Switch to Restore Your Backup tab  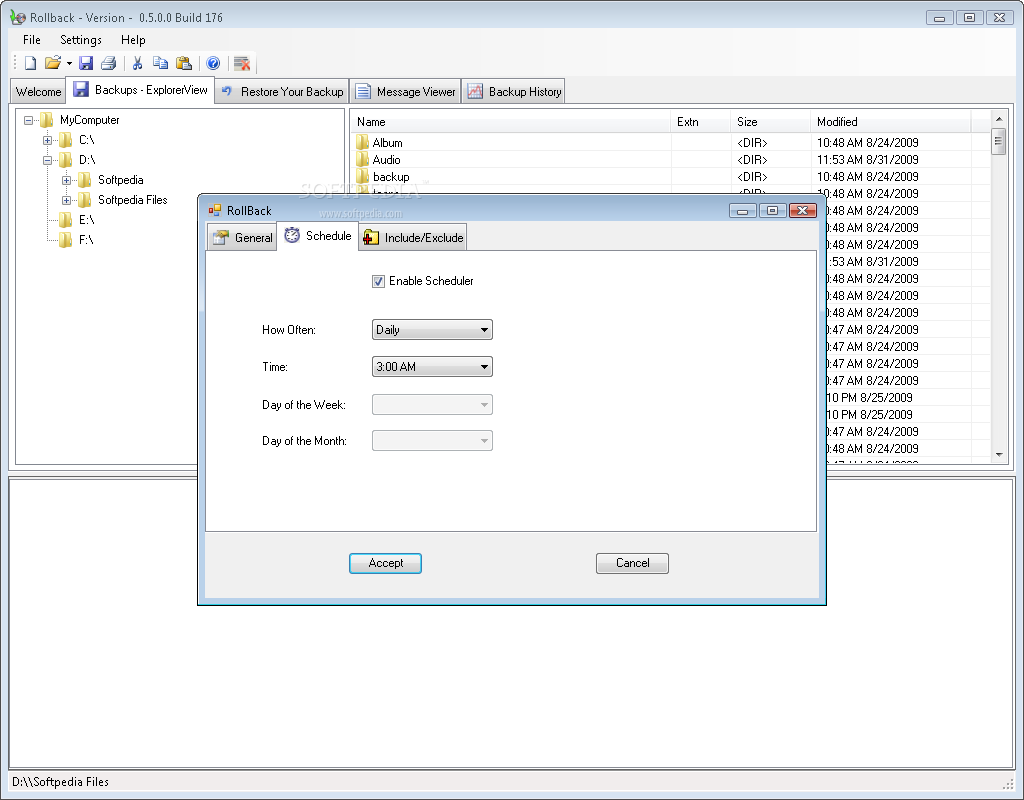282,92
